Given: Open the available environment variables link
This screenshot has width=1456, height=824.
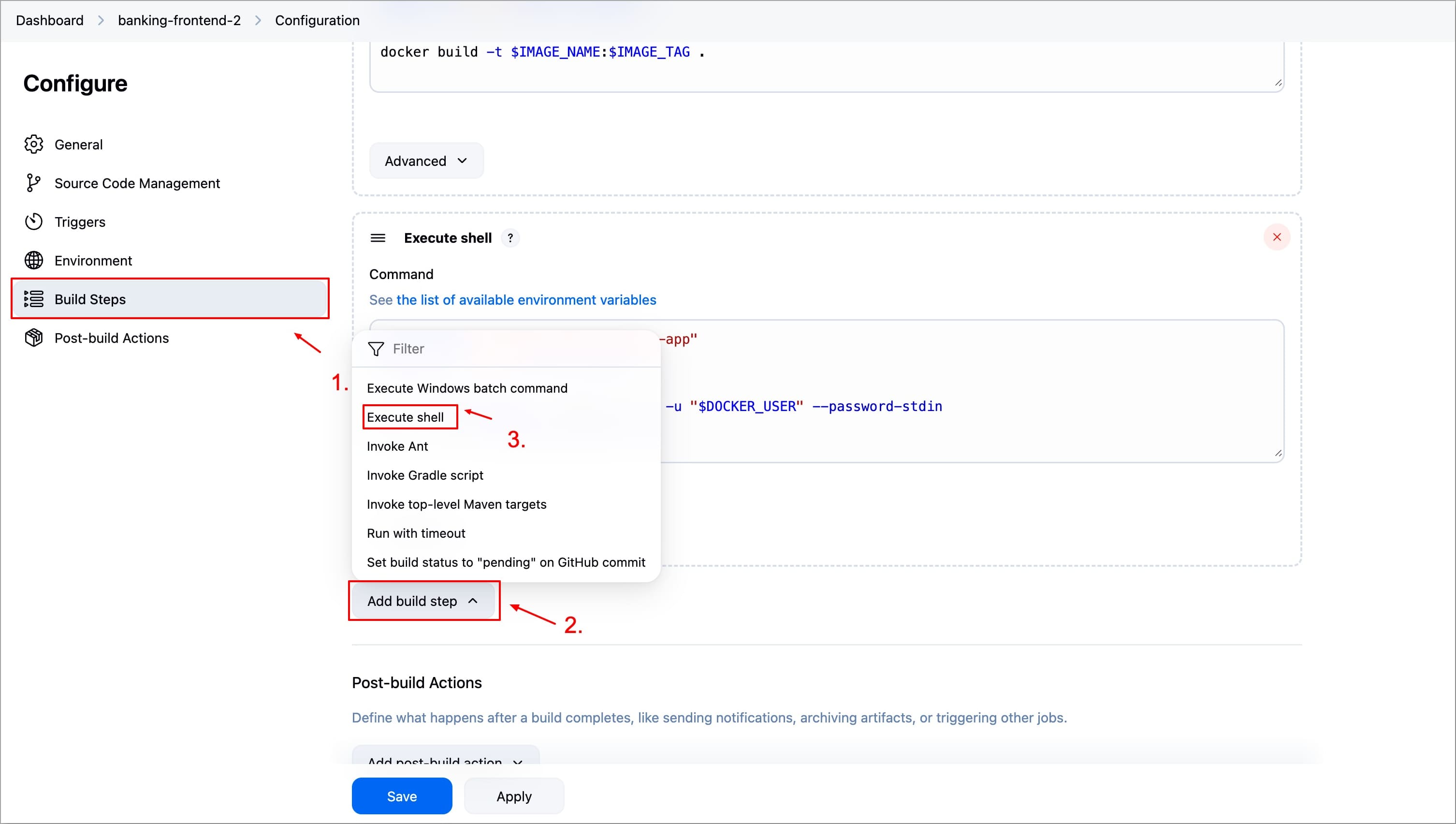Looking at the screenshot, I should click(x=525, y=300).
